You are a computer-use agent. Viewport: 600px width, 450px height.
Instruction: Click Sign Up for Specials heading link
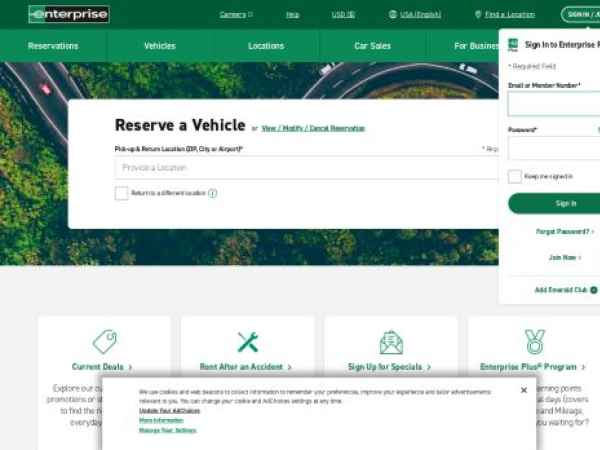[x=385, y=367]
